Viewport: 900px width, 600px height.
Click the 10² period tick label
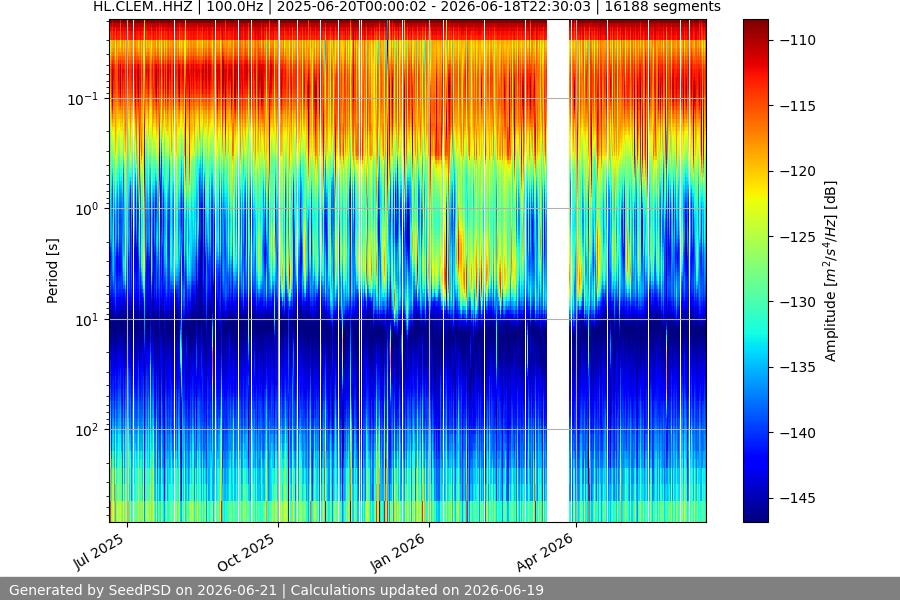click(x=87, y=430)
